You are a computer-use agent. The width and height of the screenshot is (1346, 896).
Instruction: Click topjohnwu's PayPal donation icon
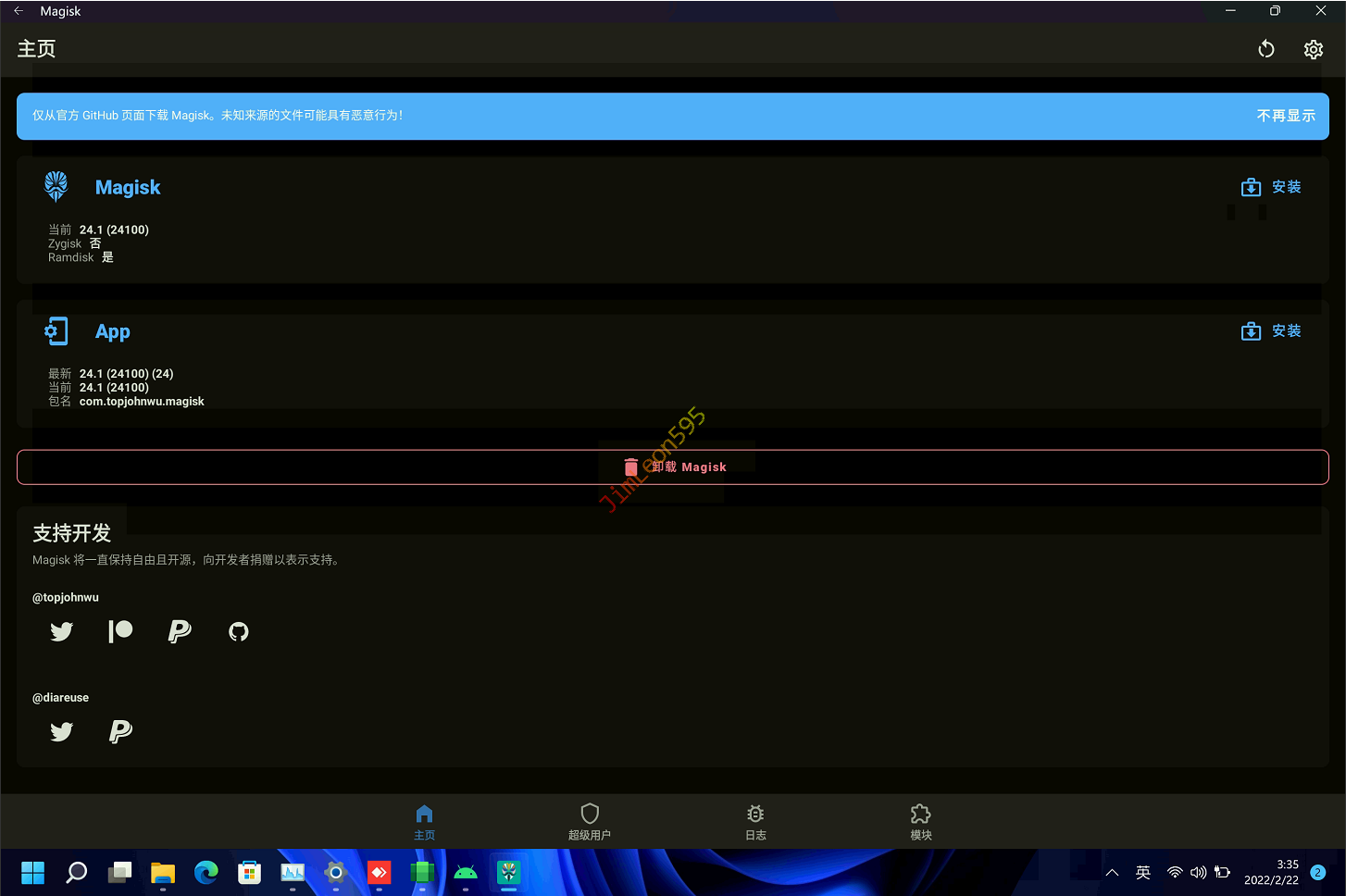pyautogui.click(x=180, y=631)
